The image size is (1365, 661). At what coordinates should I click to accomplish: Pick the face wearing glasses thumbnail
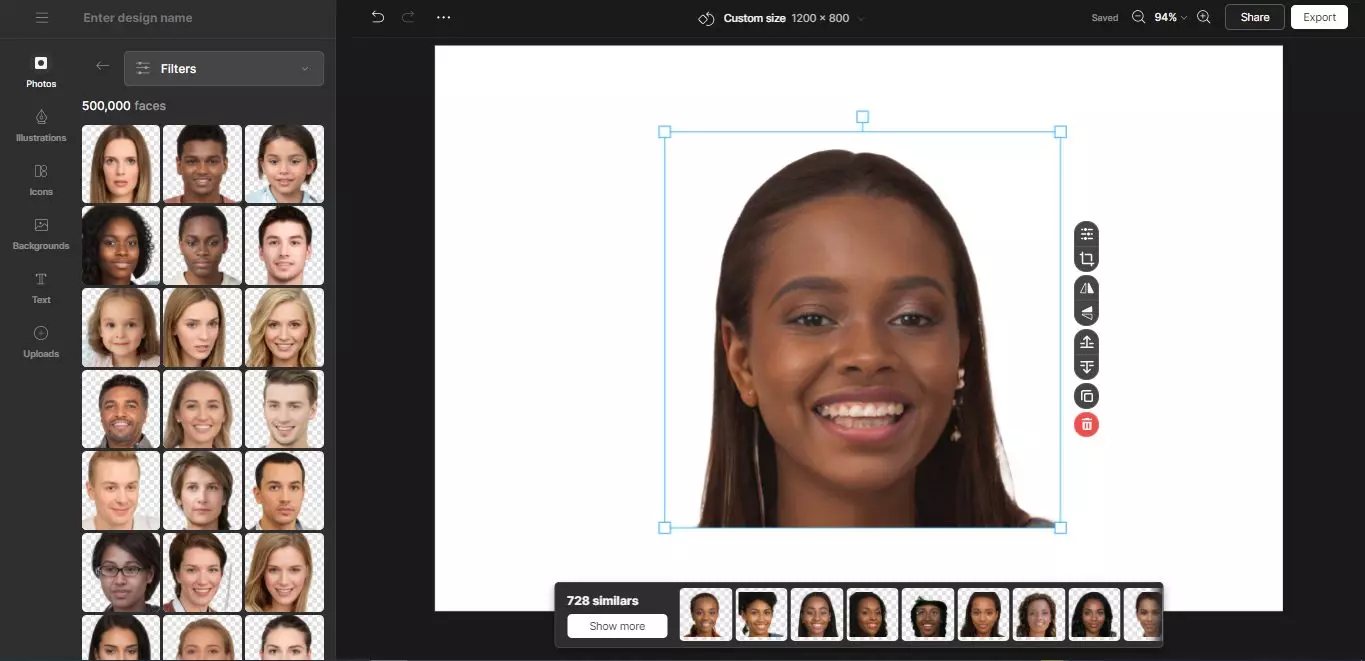121,572
